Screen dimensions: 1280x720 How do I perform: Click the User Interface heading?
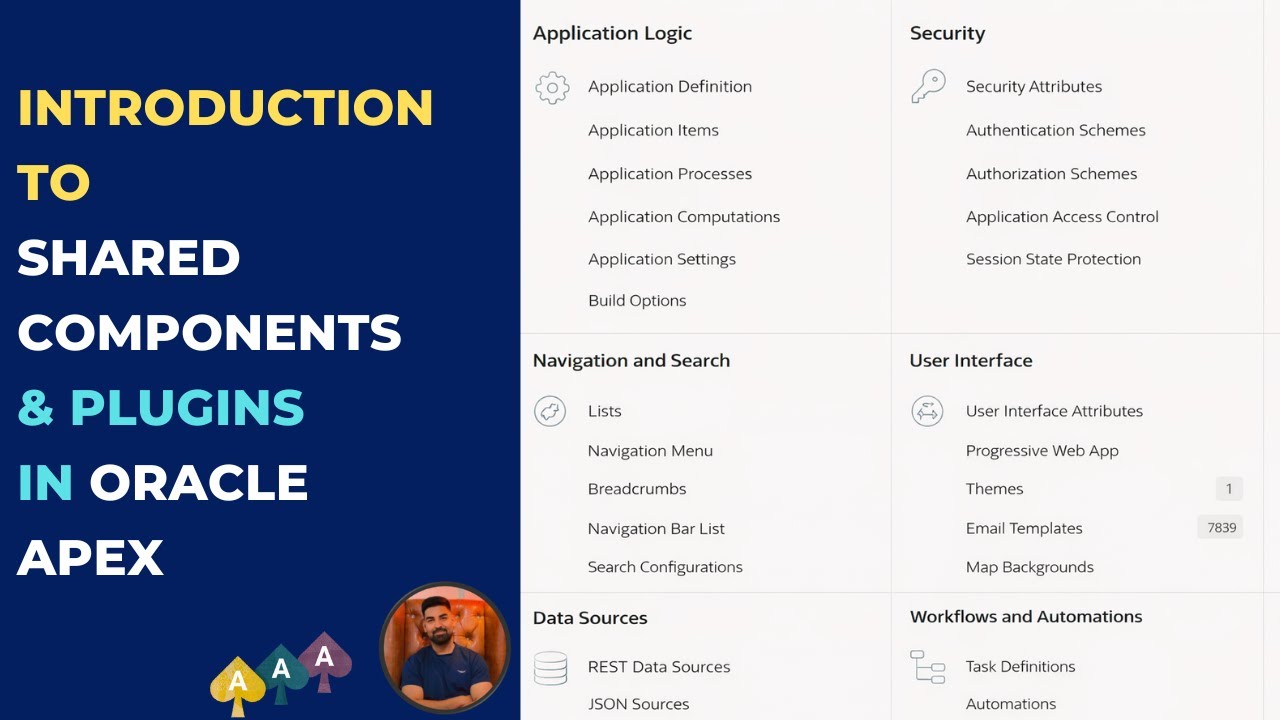971,361
